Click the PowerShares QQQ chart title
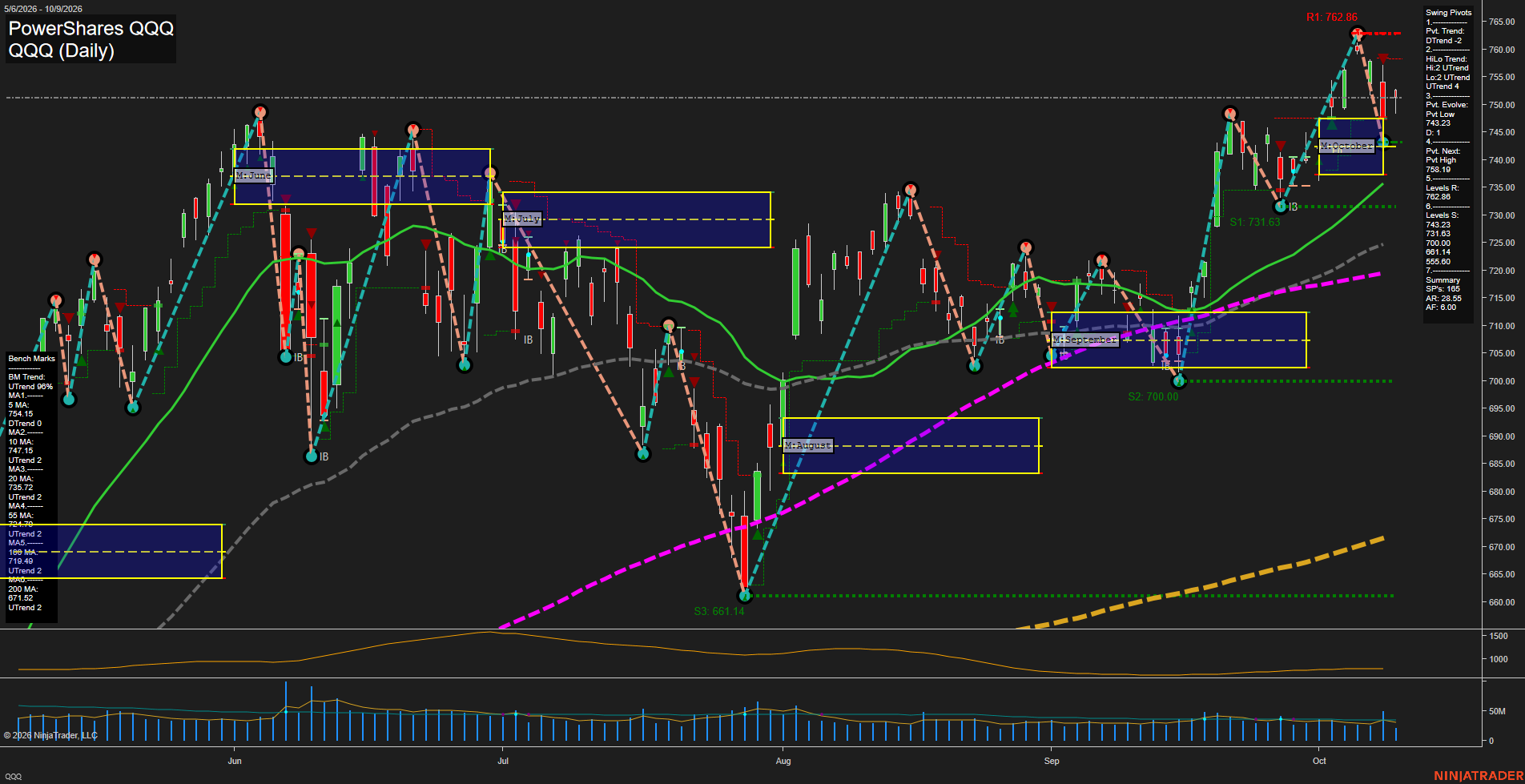This screenshot has height=784, width=1525. coord(91,28)
